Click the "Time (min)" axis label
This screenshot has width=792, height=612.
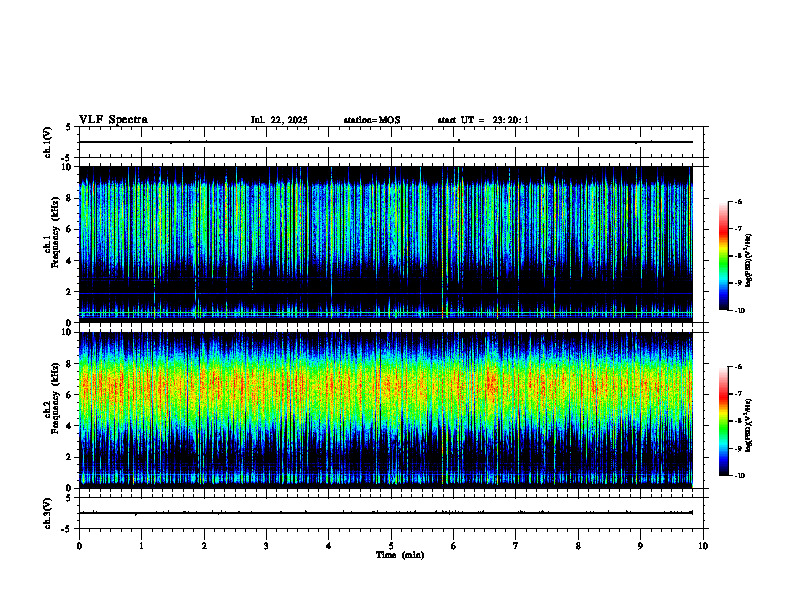[400, 555]
